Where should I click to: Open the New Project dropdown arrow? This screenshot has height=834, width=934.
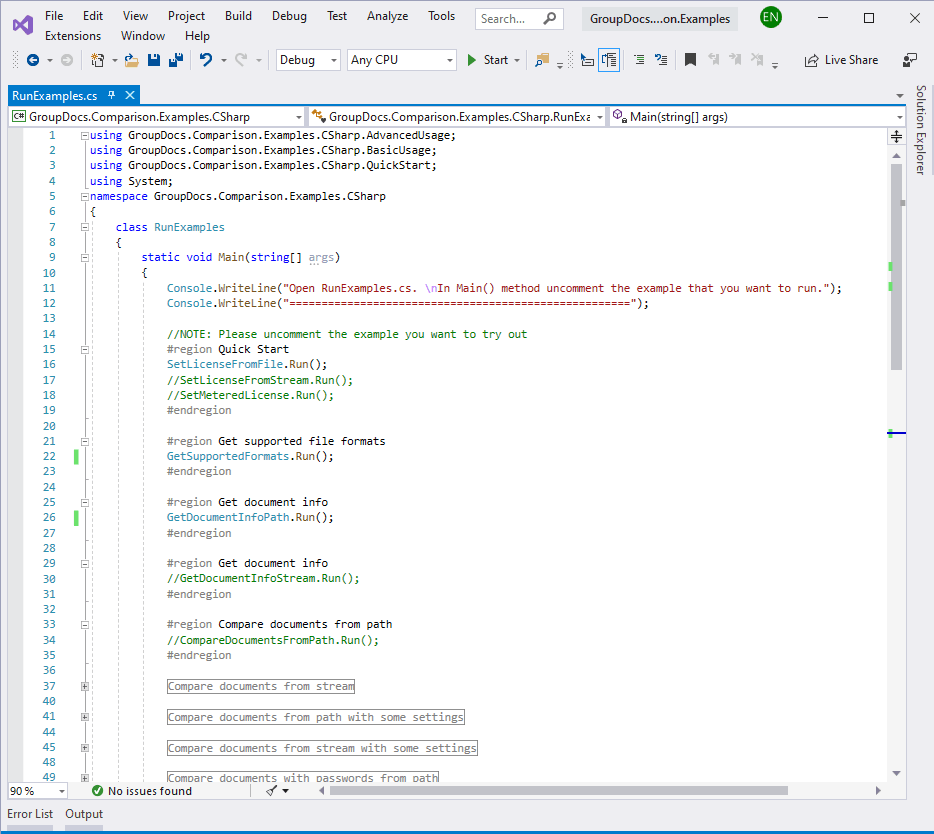click(x=114, y=61)
